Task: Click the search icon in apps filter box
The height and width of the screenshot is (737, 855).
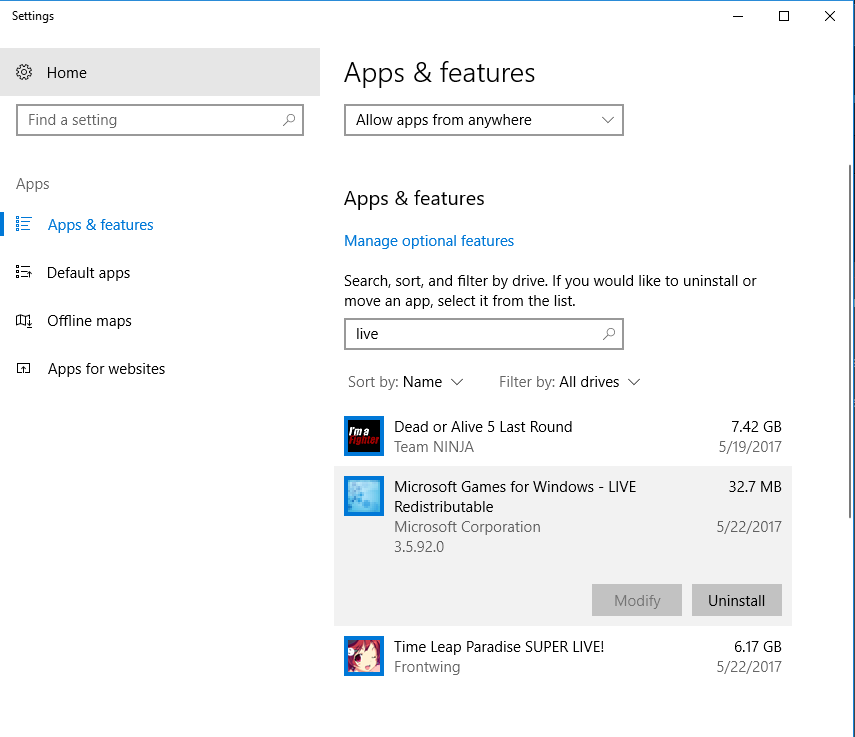Action: click(x=608, y=334)
